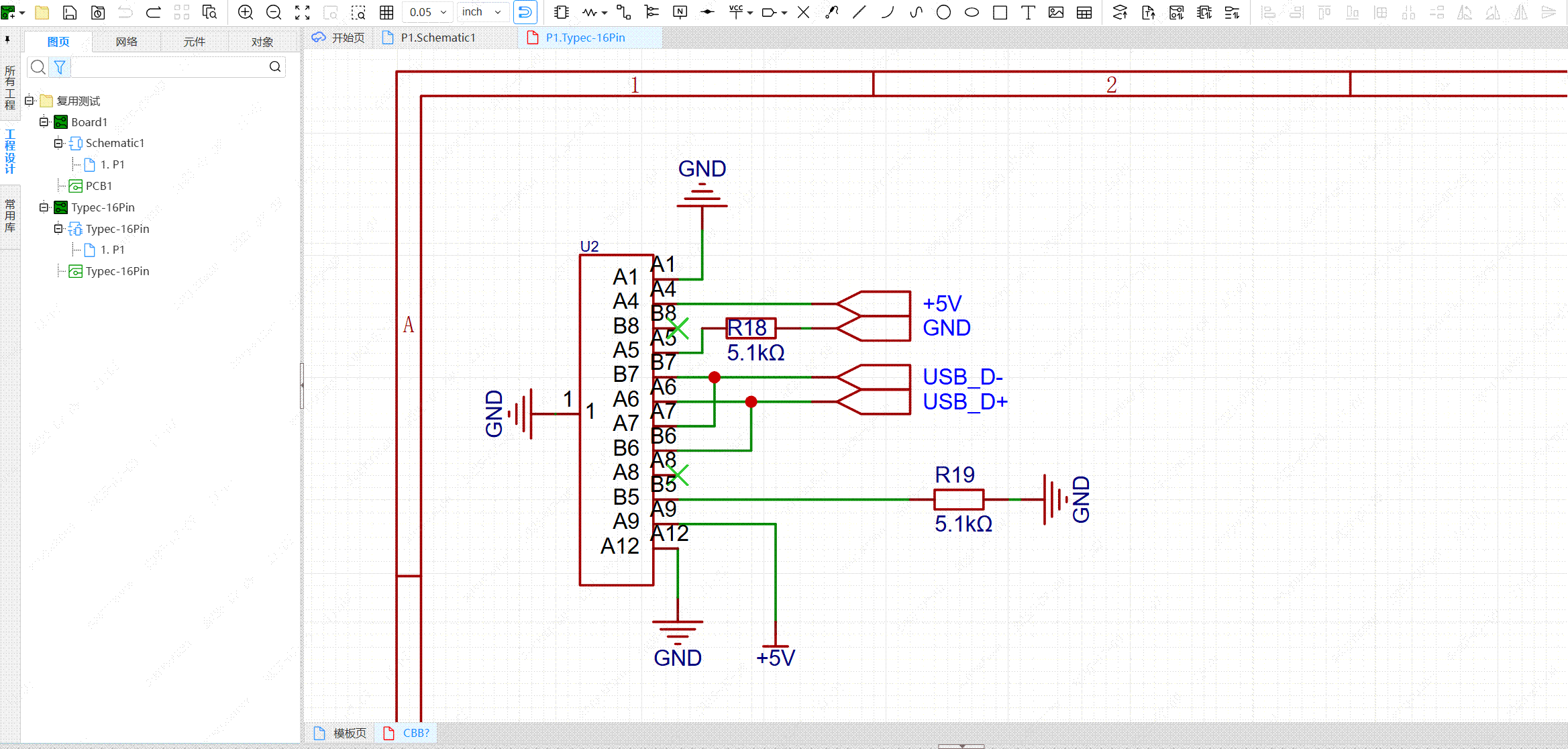Open the 元件 panel tab
This screenshot has height=749, width=1568.
pyautogui.click(x=194, y=42)
